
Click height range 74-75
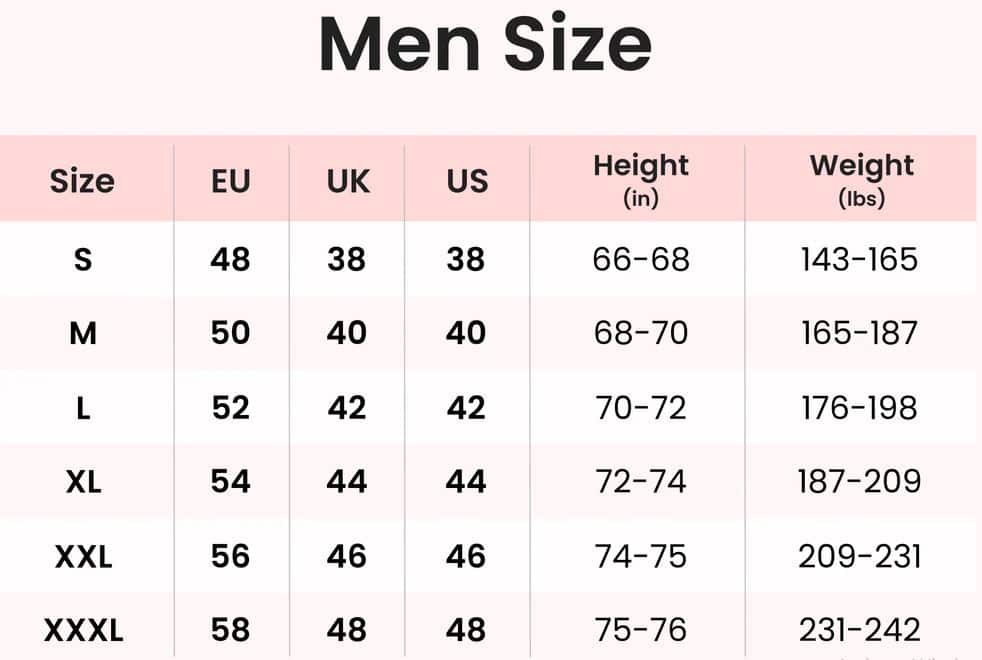[641, 556]
